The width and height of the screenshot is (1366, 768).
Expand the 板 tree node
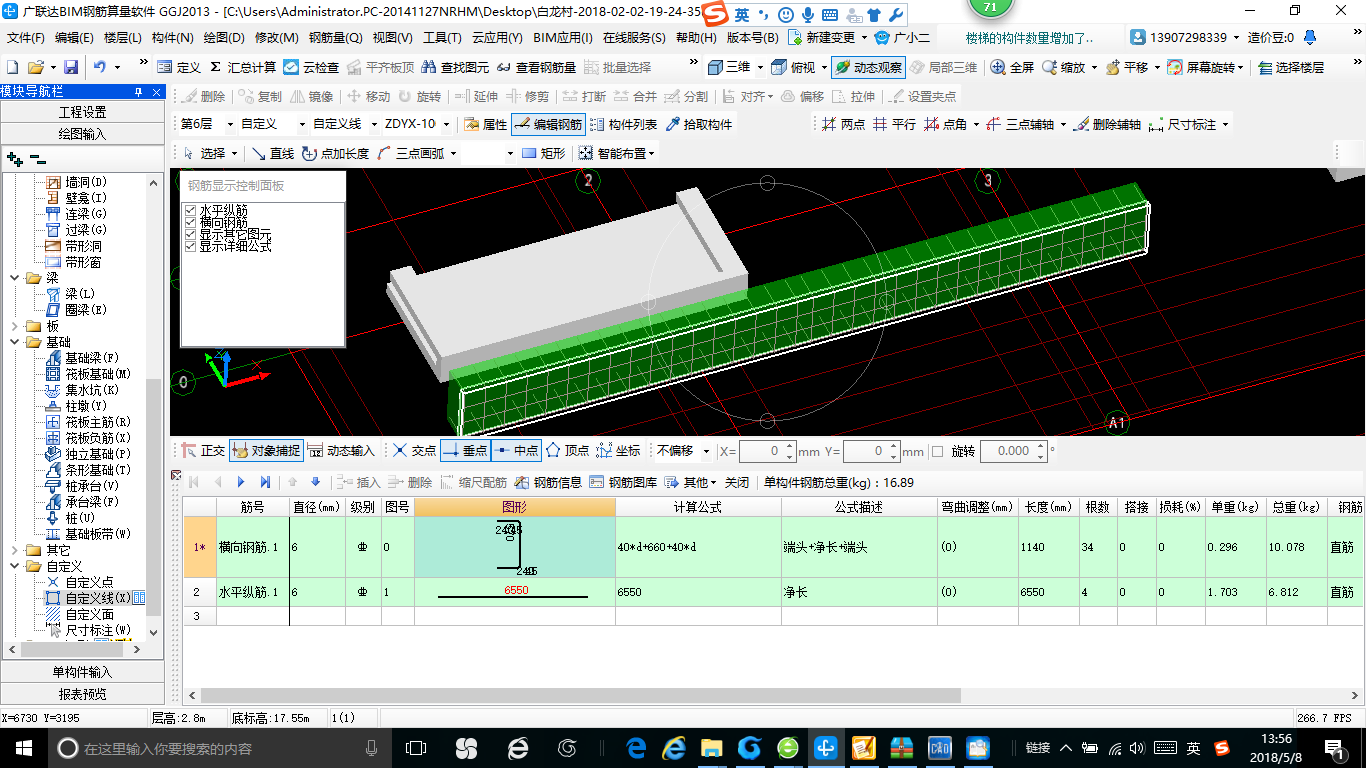(15, 326)
